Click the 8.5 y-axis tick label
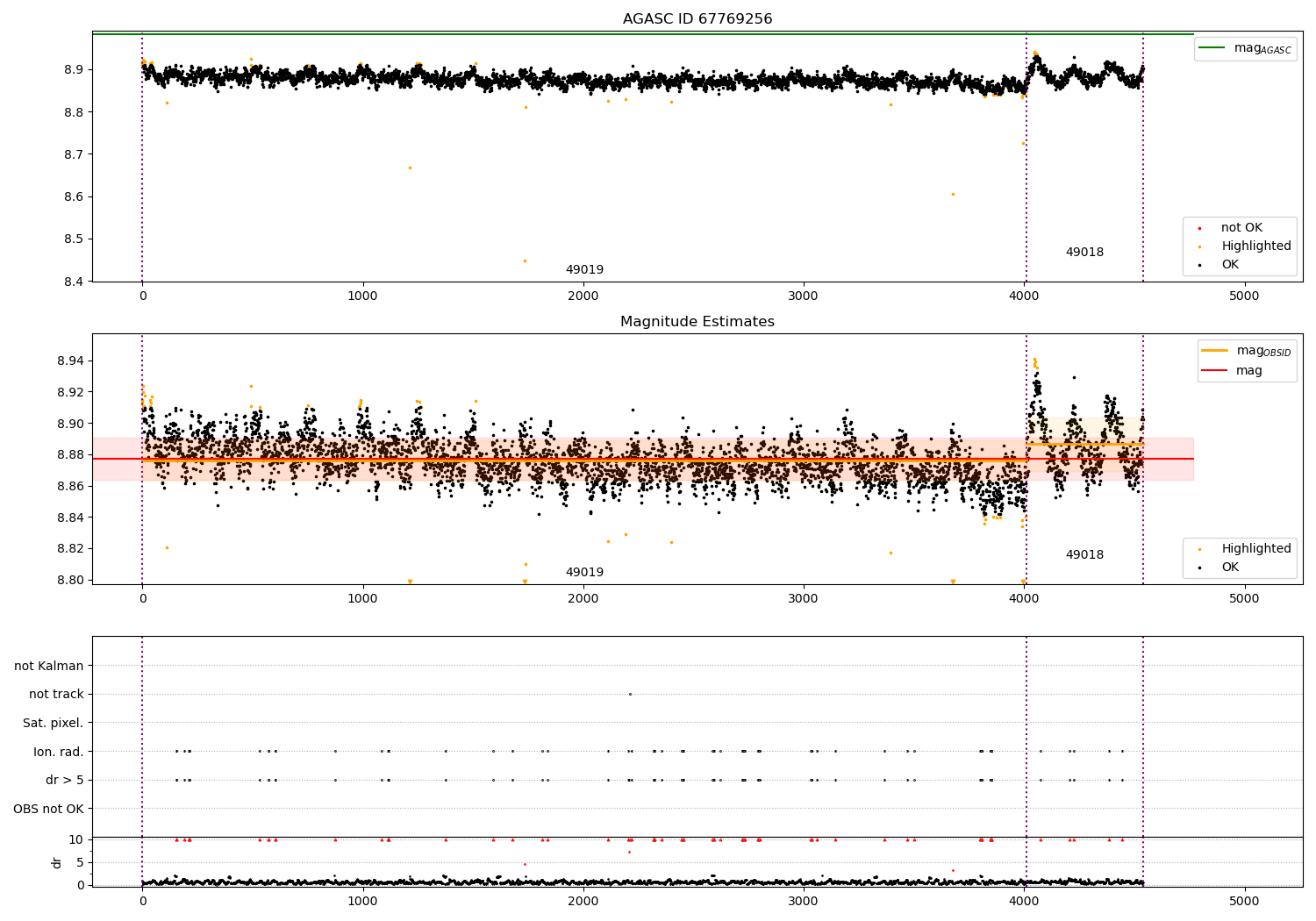Viewport: 1316px width, 921px height. tap(74, 239)
